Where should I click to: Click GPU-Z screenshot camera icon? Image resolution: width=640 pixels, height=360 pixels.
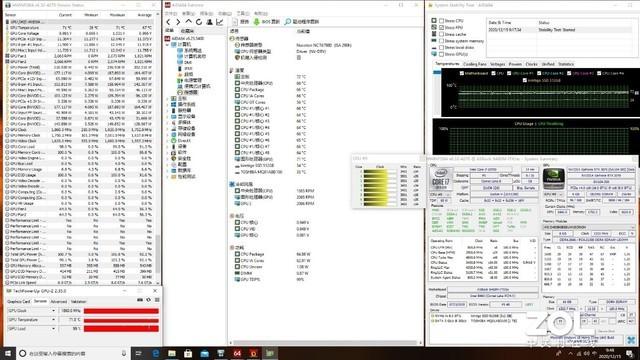pos(140,300)
